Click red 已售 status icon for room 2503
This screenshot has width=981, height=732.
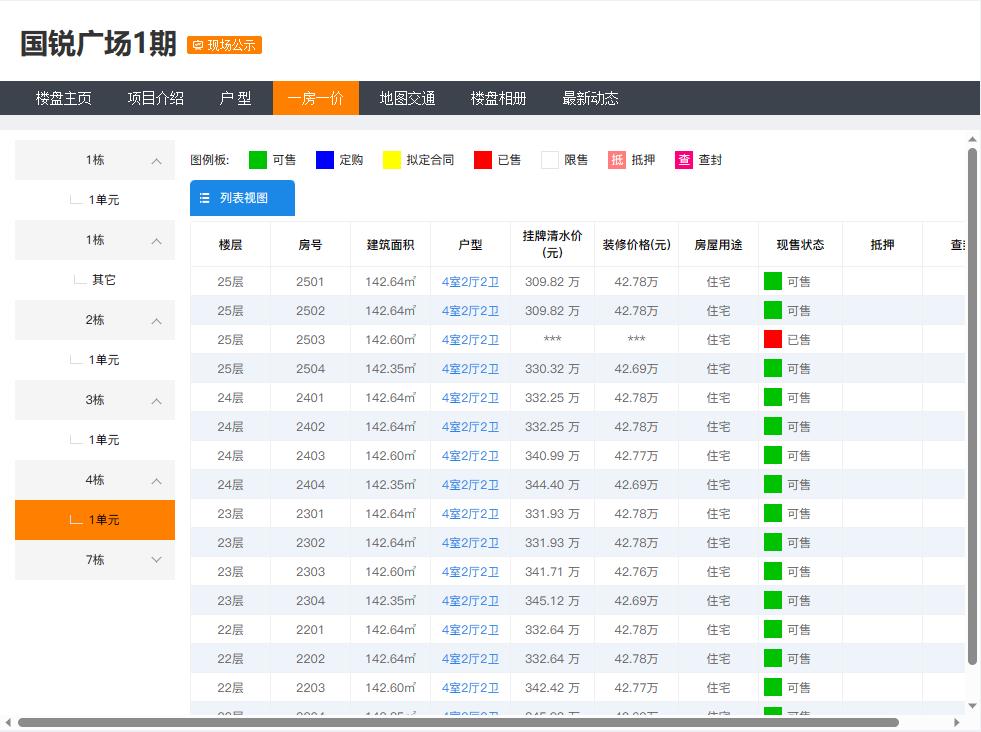pos(773,339)
